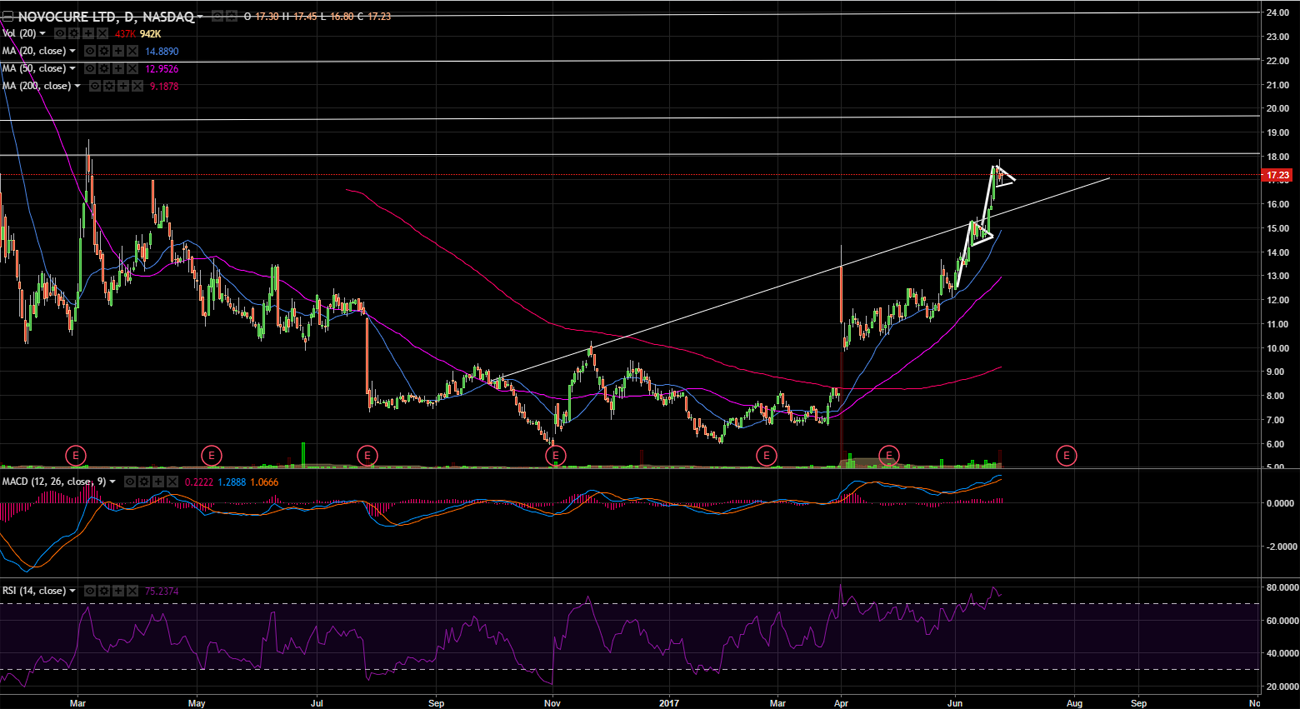The width and height of the screenshot is (1300, 709).
Task: Toggle visibility of MACD indicator
Action: click(x=130, y=482)
